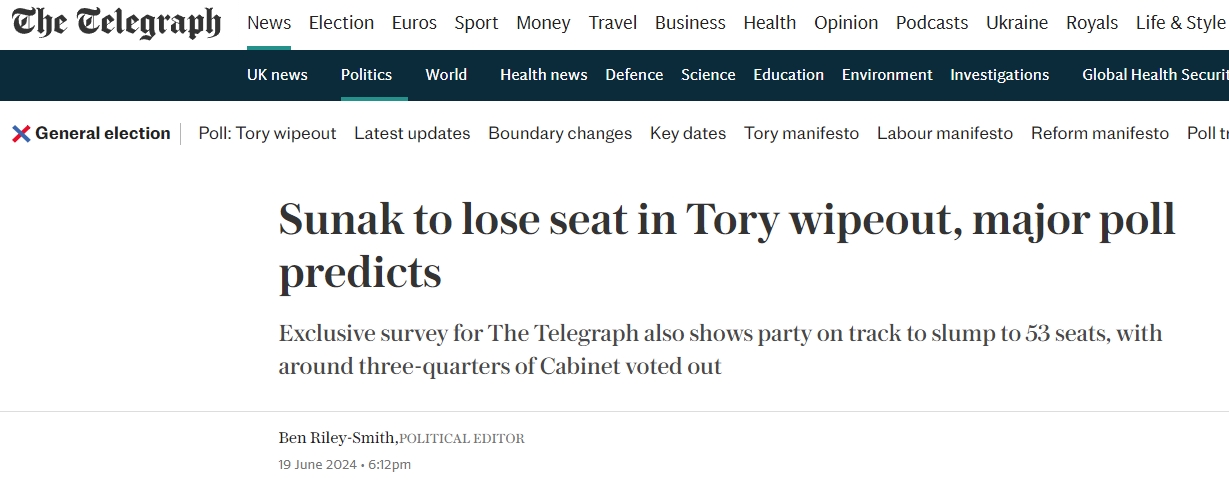Viewport: 1229px width, 480px height.
Task: Open the Sport menu item
Action: coord(476,23)
